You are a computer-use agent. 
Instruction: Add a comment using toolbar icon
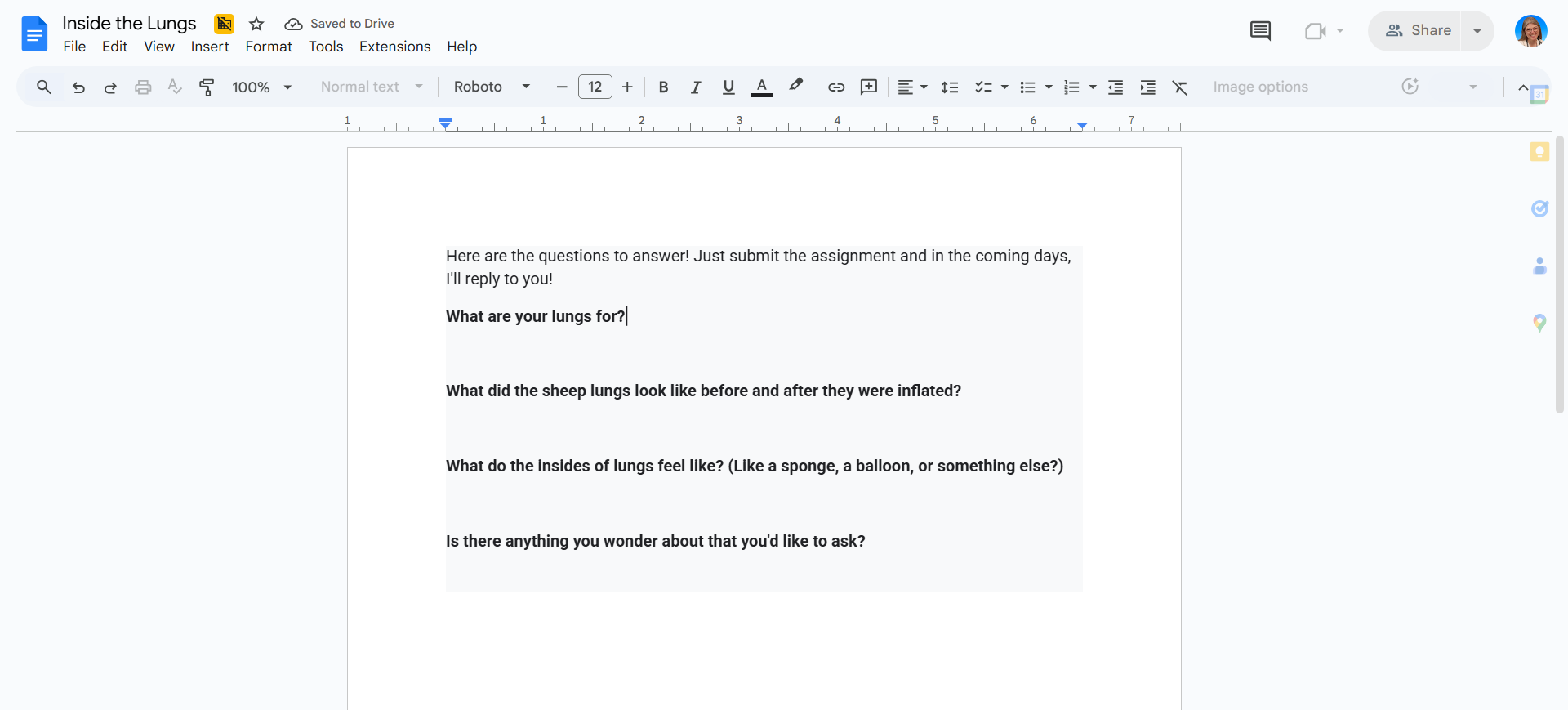tap(869, 87)
